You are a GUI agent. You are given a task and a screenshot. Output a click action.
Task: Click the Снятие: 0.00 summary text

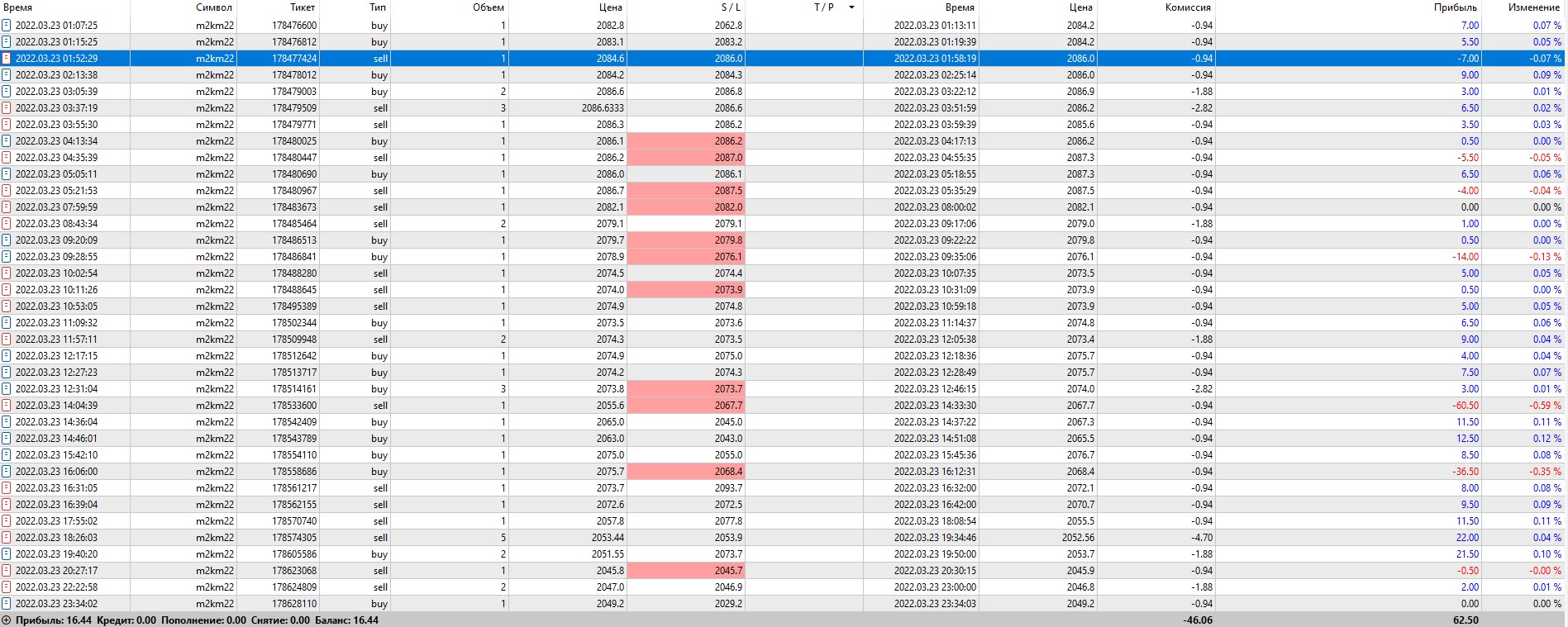pos(280,620)
